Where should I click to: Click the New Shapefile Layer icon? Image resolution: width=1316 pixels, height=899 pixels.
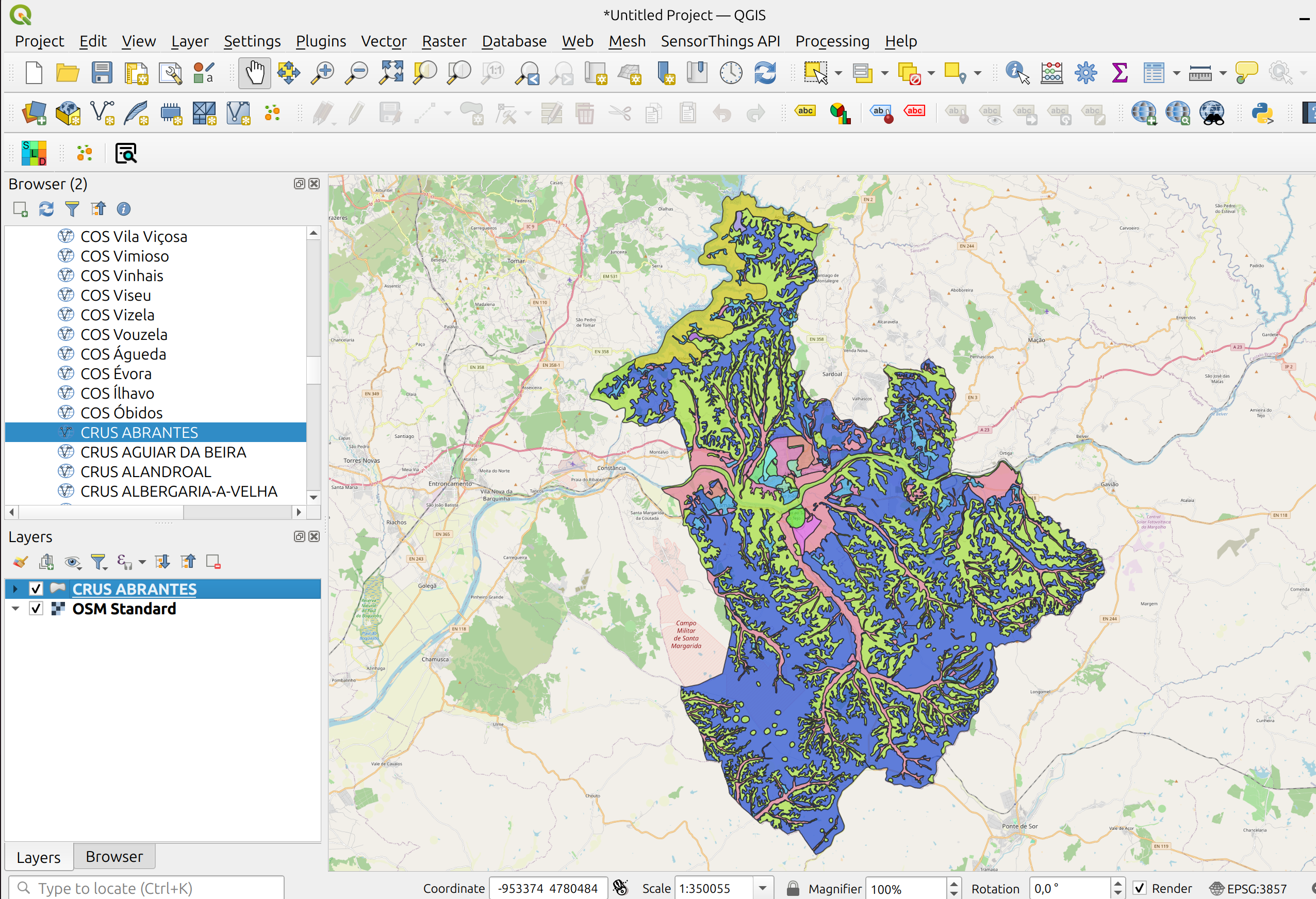[x=102, y=113]
